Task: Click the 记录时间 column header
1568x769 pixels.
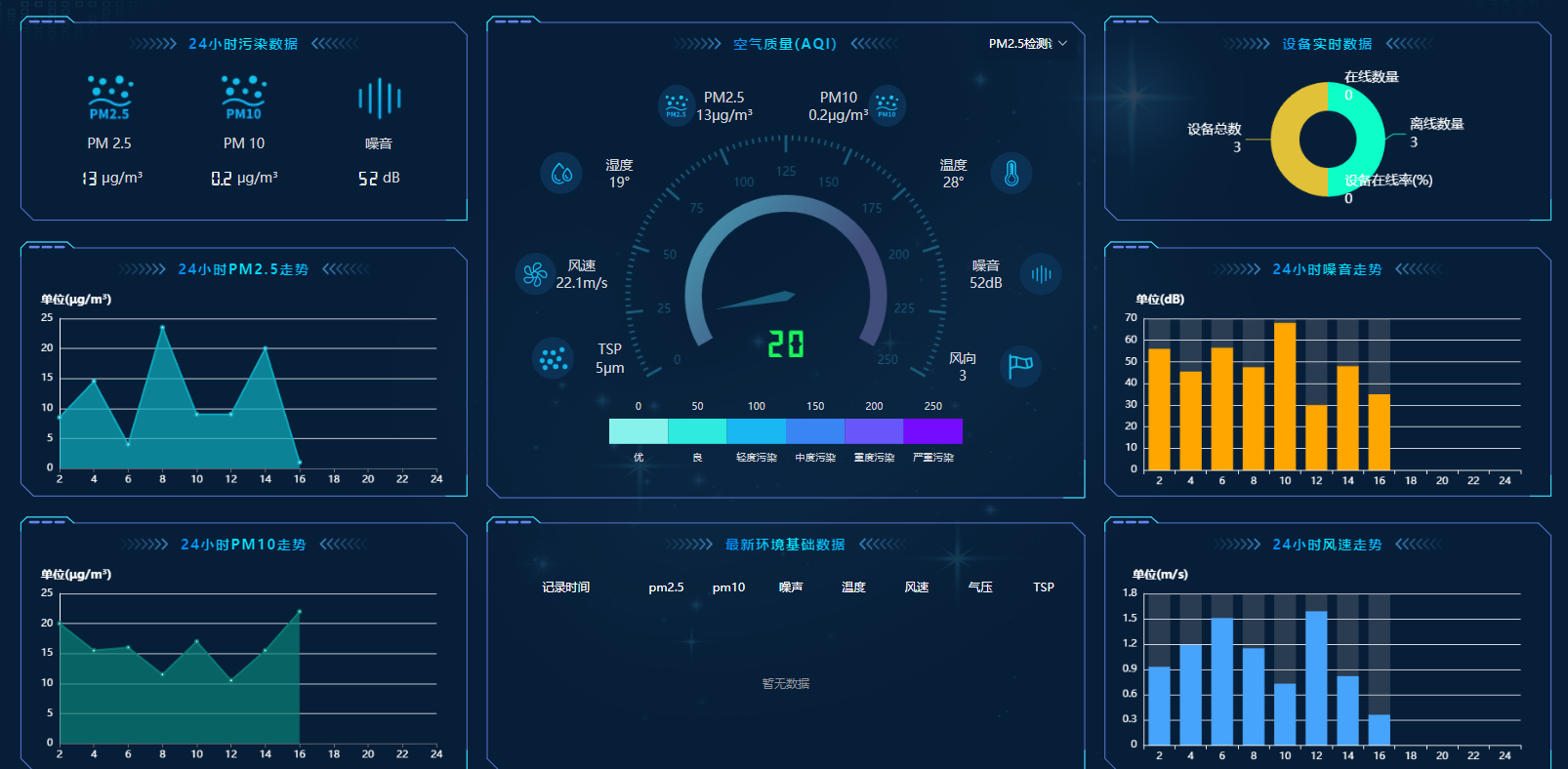Action: click(x=566, y=587)
